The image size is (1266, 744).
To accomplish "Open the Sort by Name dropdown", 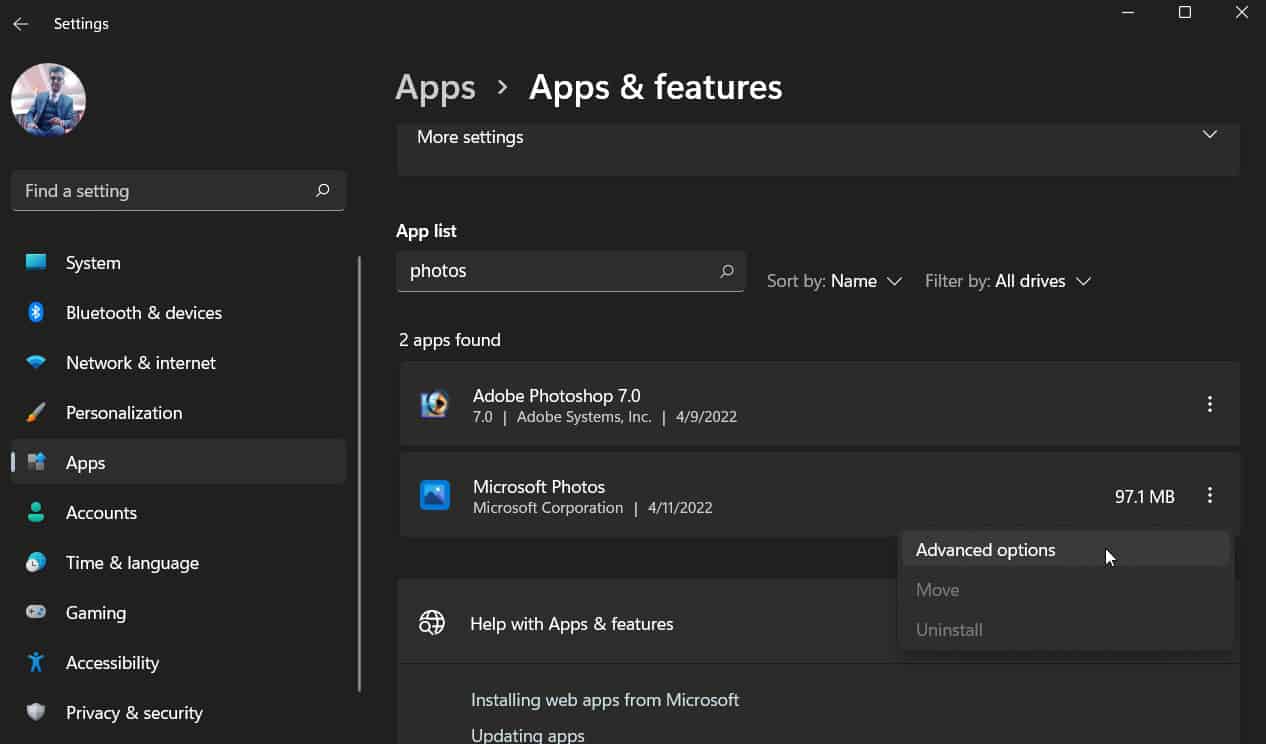I will pyautogui.click(x=835, y=282).
